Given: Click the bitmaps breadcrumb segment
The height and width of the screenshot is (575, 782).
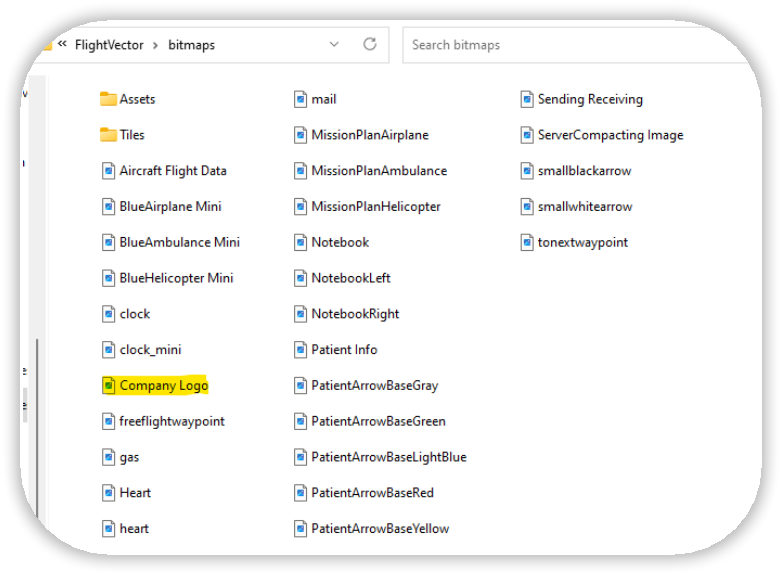Looking at the screenshot, I should click(x=190, y=45).
